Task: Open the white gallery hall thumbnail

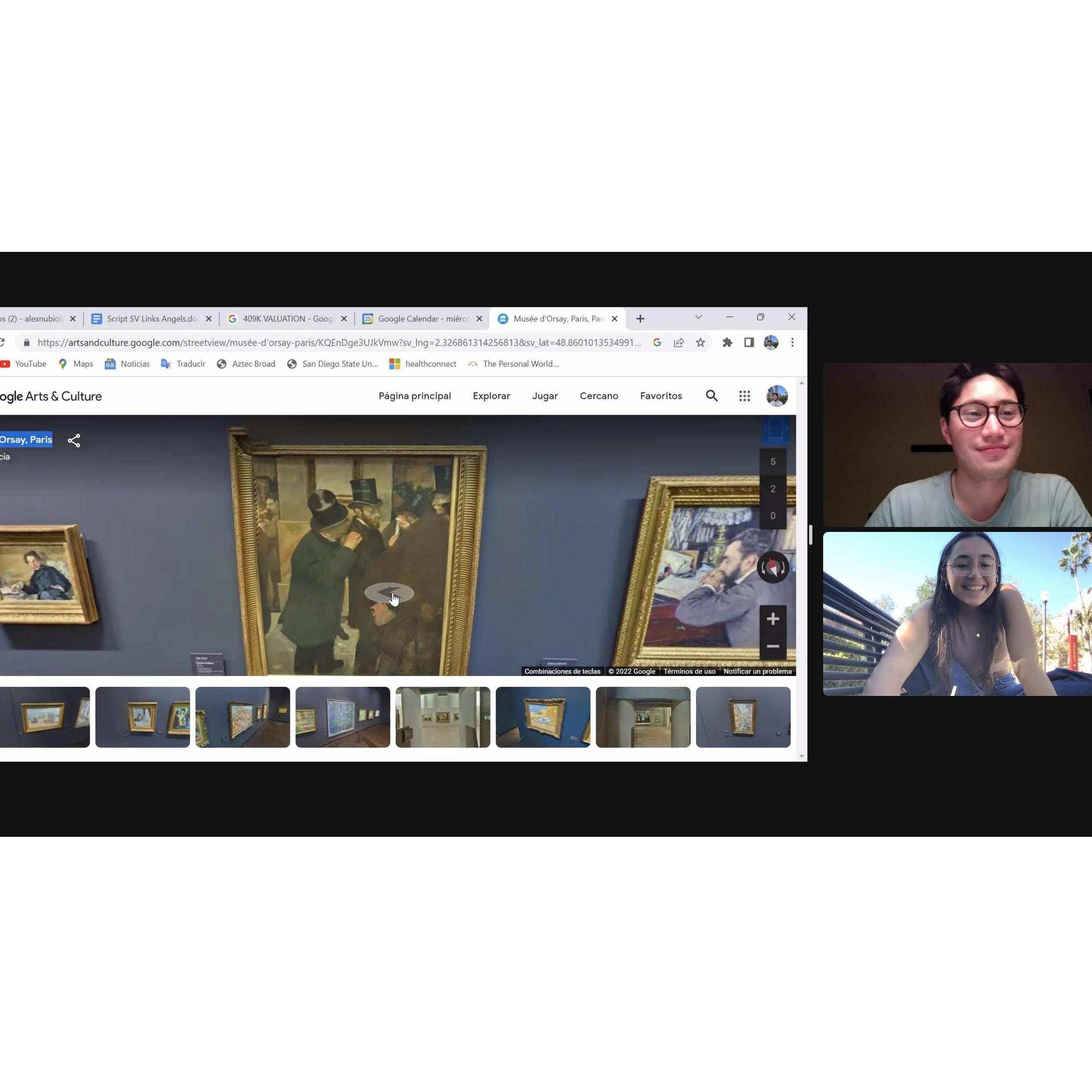Action: (442, 717)
